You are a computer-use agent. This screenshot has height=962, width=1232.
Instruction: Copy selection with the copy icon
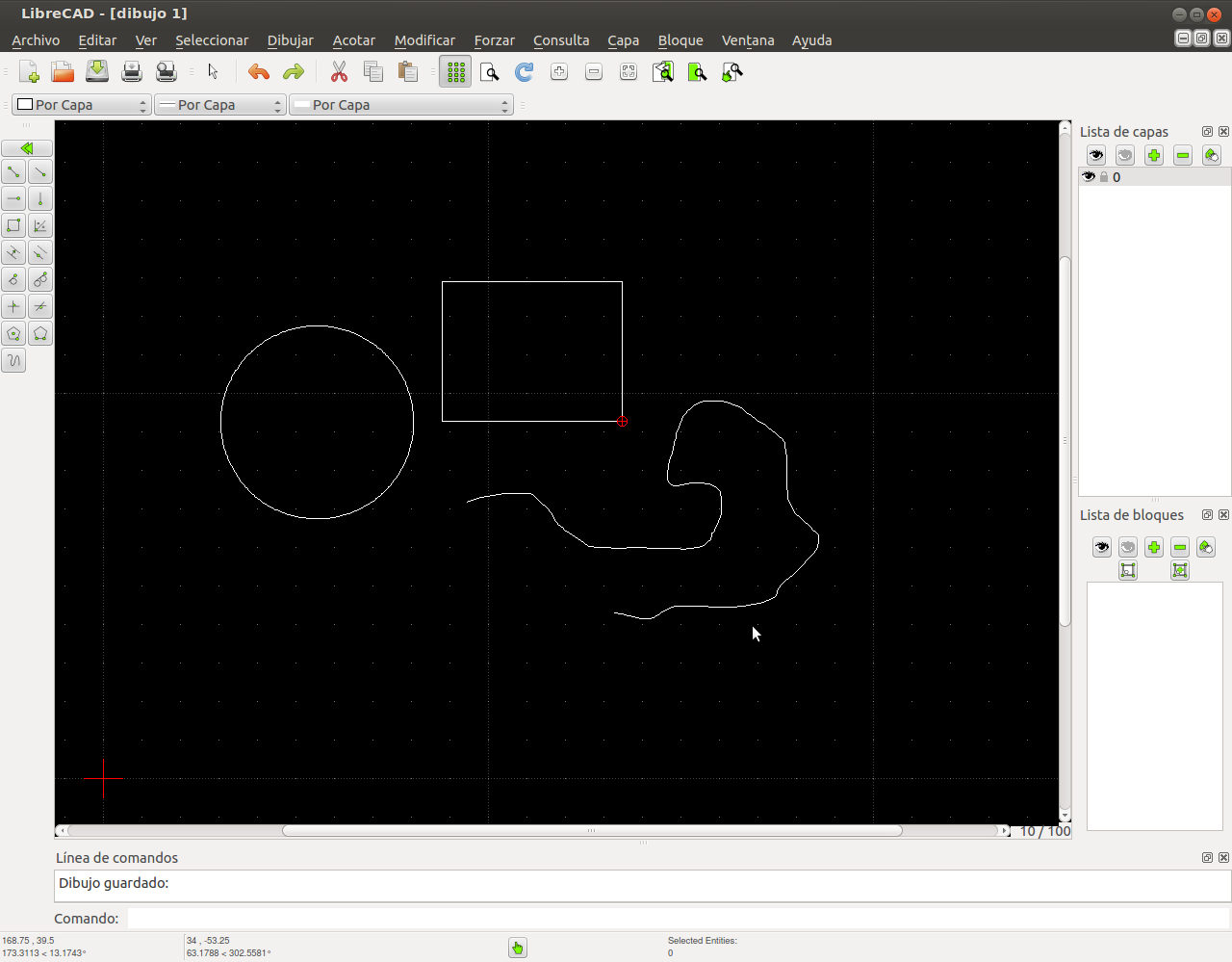(x=373, y=72)
